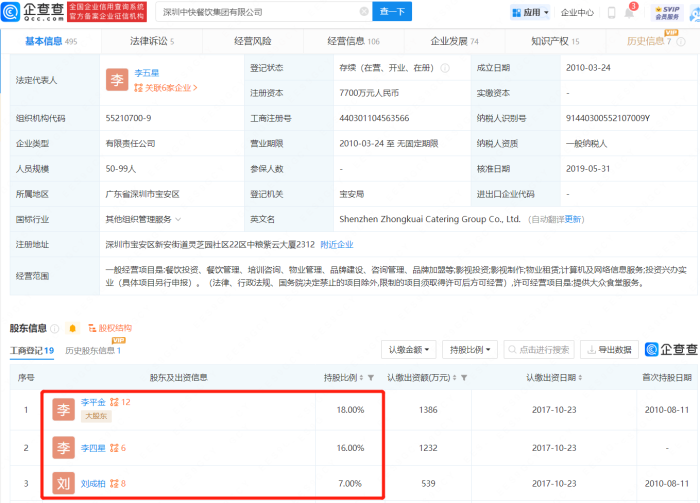Viewport: 700px width, 503px height.
Task: Select the 历史股东信息 1 tab
Action: click(93, 351)
